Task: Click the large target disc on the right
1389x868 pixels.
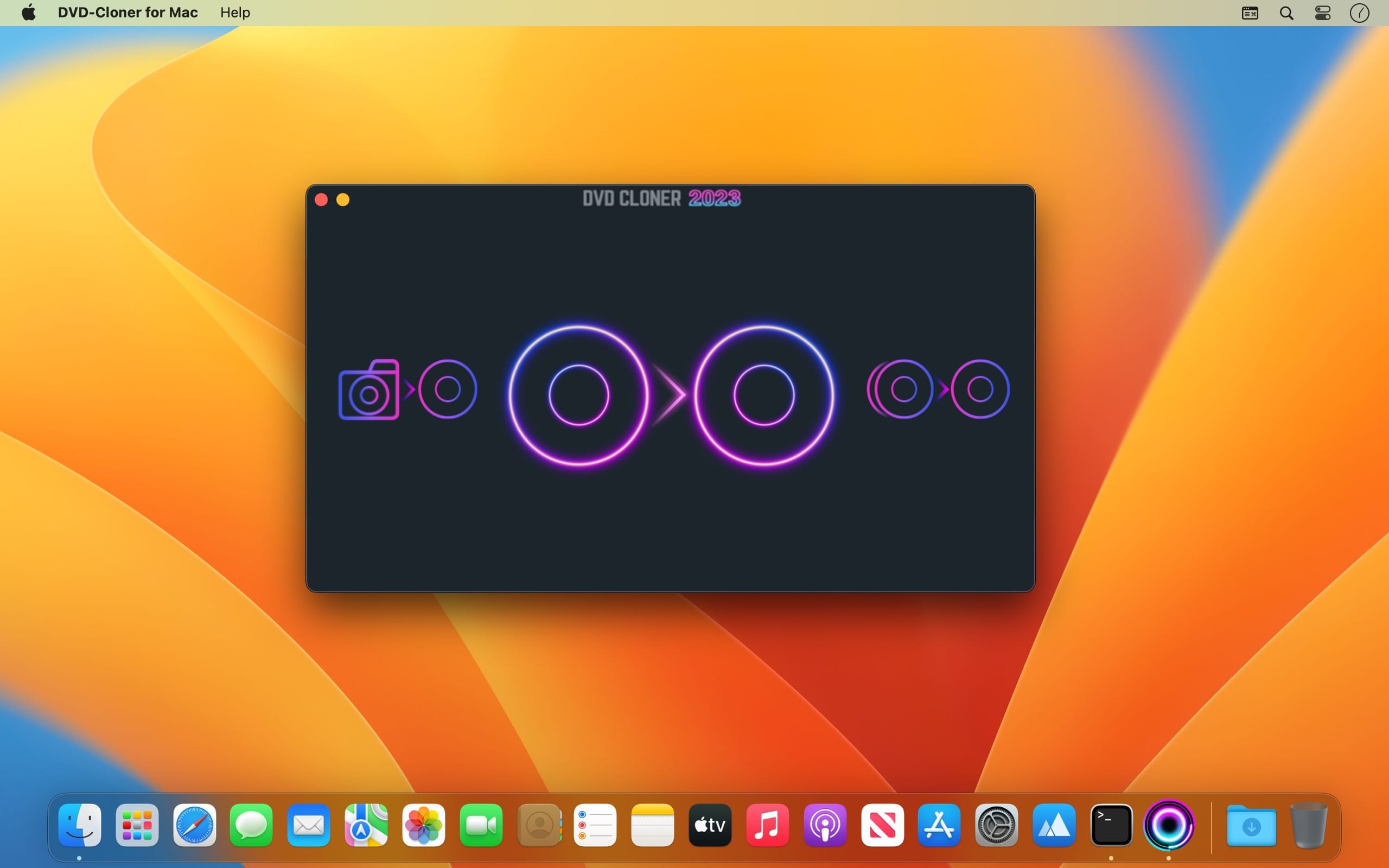Action: 763,395
